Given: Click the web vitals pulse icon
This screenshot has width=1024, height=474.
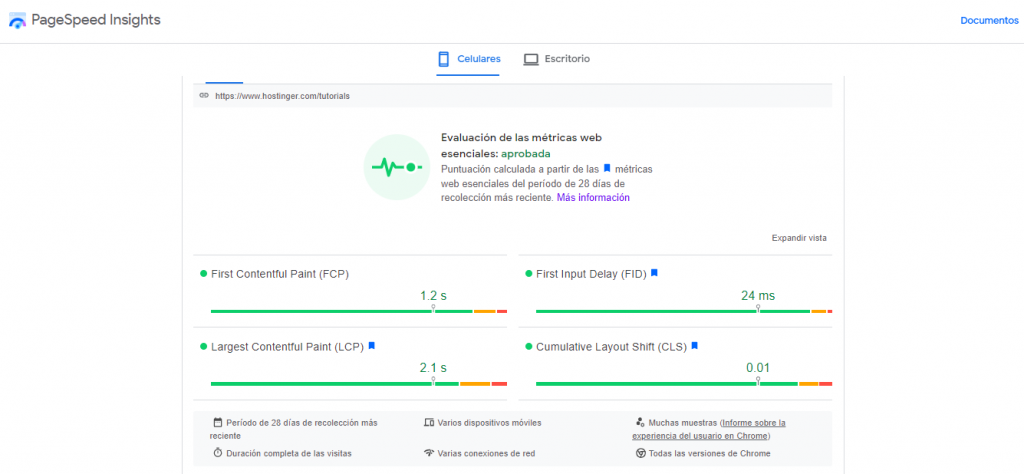Looking at the screenshot, I should click(x=393, y=166).
